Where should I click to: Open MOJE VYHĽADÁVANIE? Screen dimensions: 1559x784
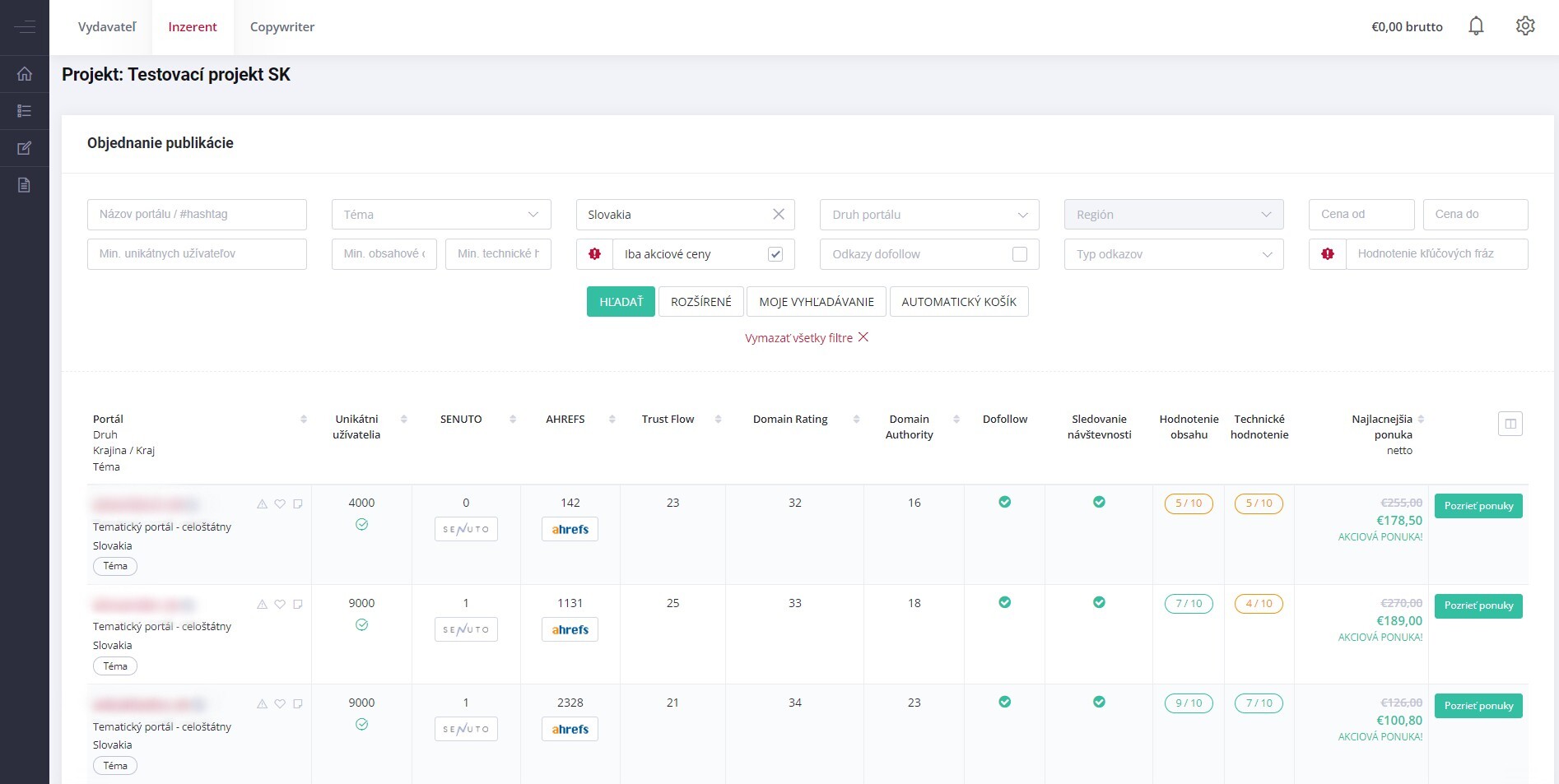(x=817, y=302)
